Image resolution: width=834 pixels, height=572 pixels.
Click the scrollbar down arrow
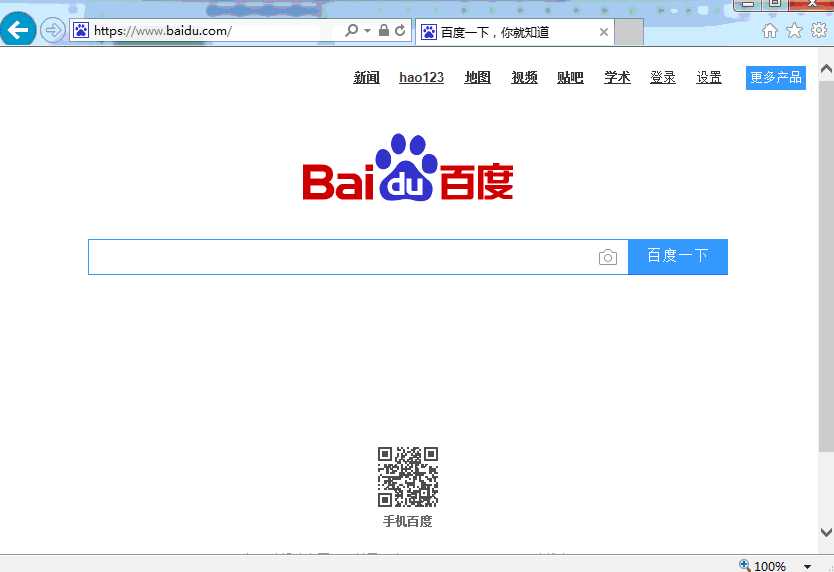coord(826,533)
